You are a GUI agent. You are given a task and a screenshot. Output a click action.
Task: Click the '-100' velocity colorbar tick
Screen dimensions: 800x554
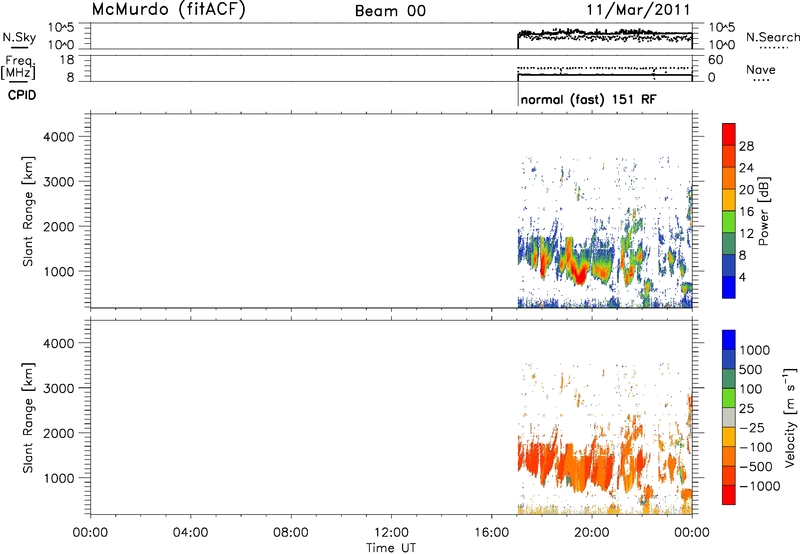coord(755,447)
